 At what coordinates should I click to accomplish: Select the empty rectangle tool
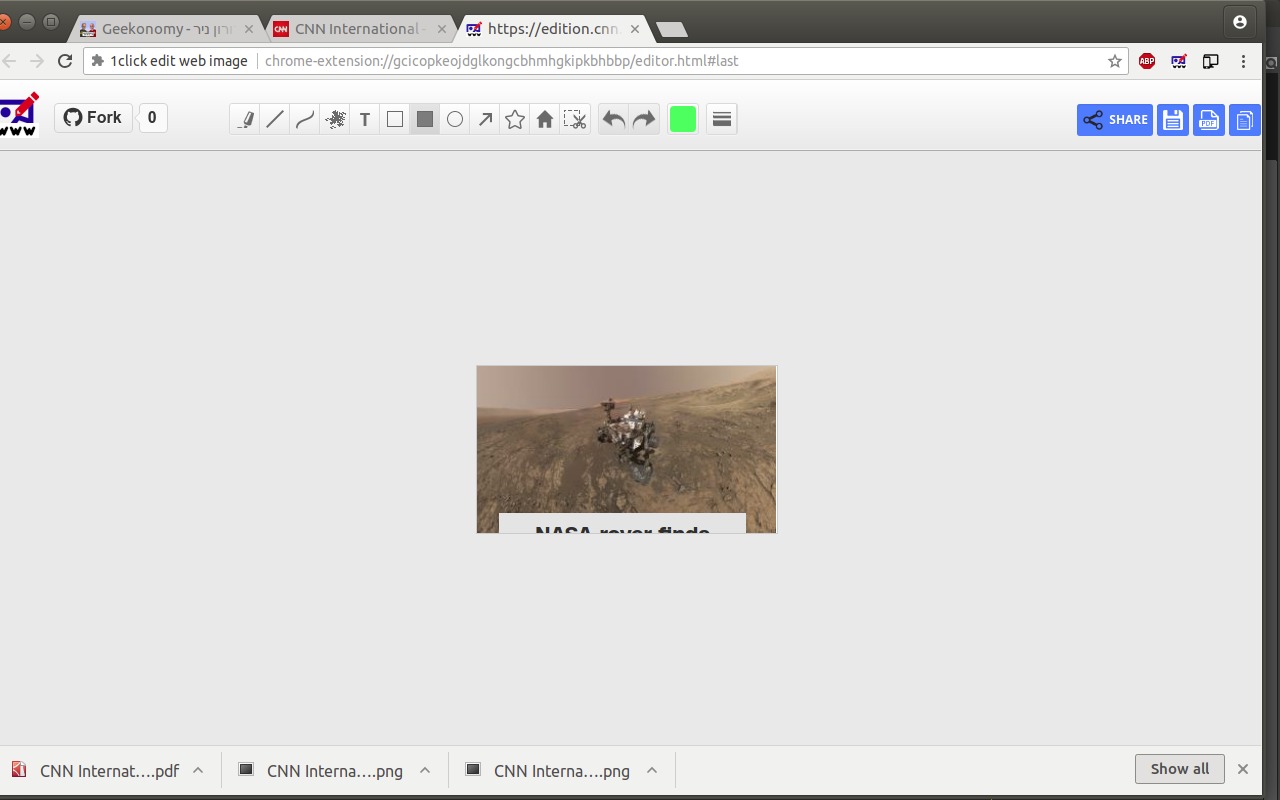click(x=395, y=120)
